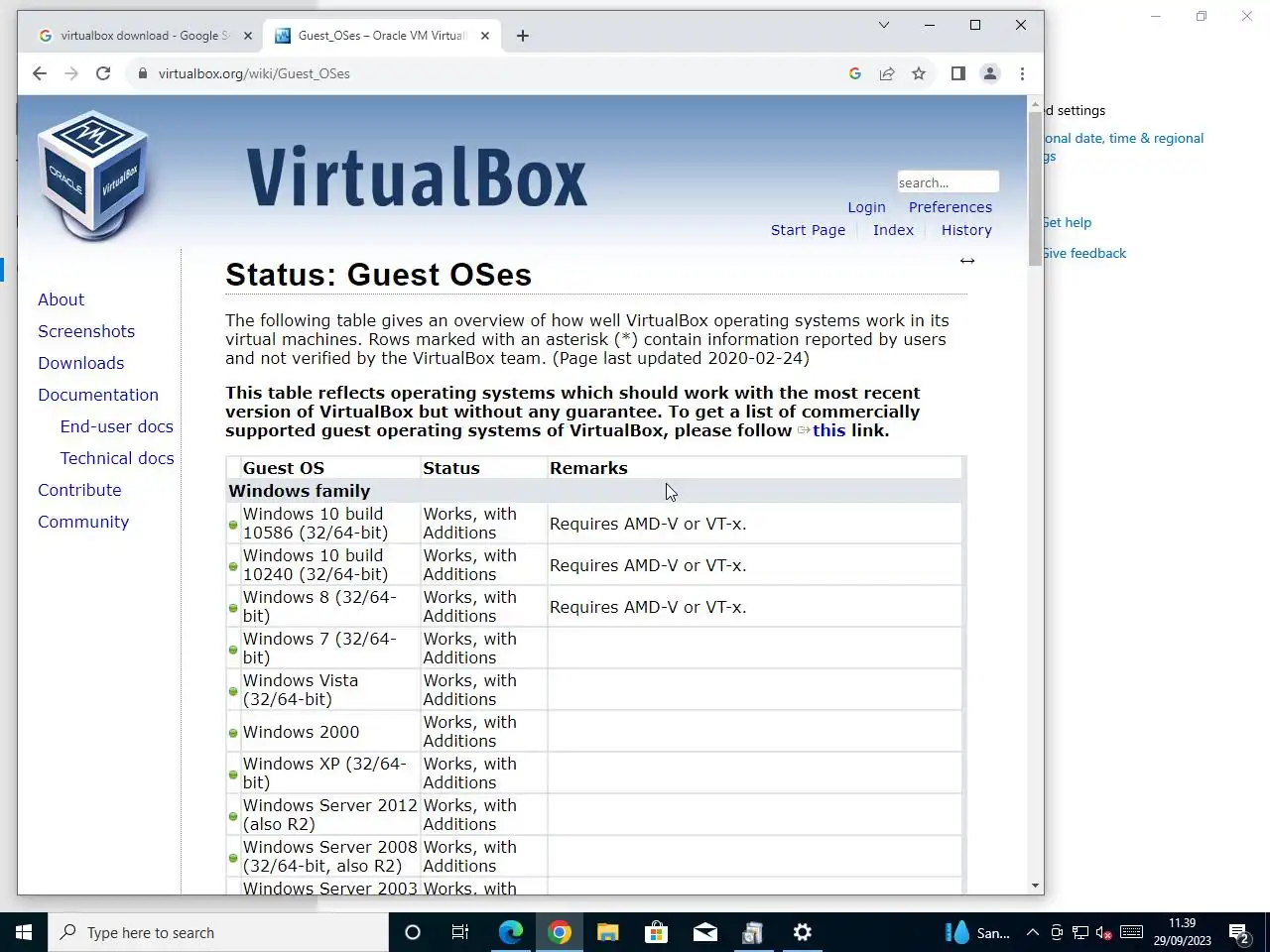Open the Preferences link
The width and height of the screenshot is (1270, 952).
point(951,207)
